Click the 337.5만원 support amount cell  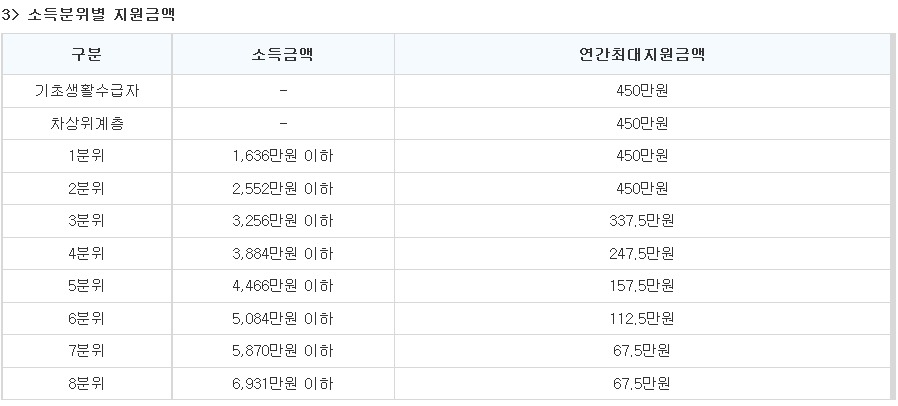[x=641, y=221]
